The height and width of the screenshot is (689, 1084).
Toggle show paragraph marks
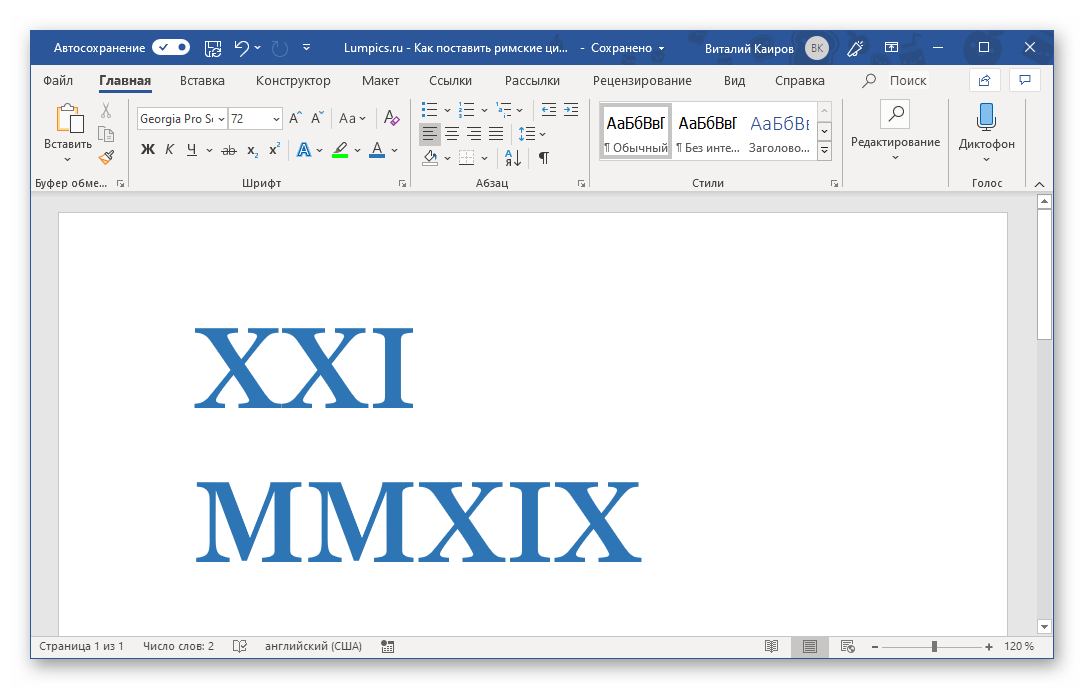click(x=543, y=158)
